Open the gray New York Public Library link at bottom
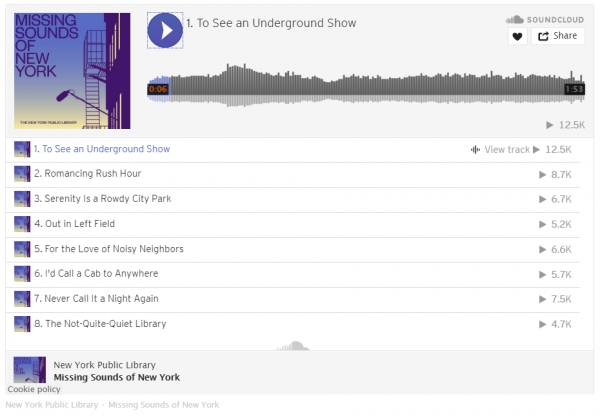600x416 pixels. point(52,405)
